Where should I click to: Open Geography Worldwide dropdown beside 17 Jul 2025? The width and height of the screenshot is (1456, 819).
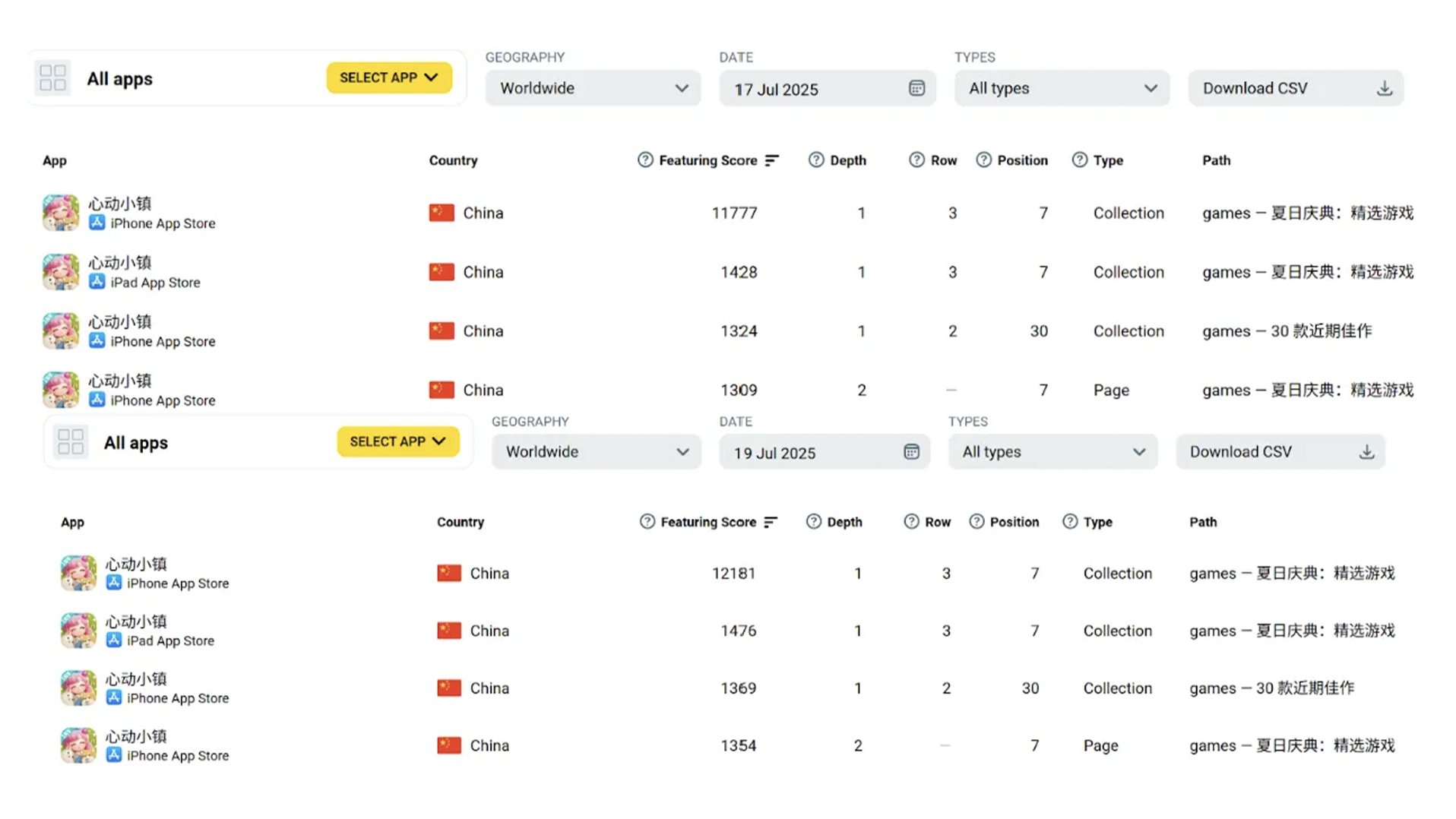(x=593, y=88)
